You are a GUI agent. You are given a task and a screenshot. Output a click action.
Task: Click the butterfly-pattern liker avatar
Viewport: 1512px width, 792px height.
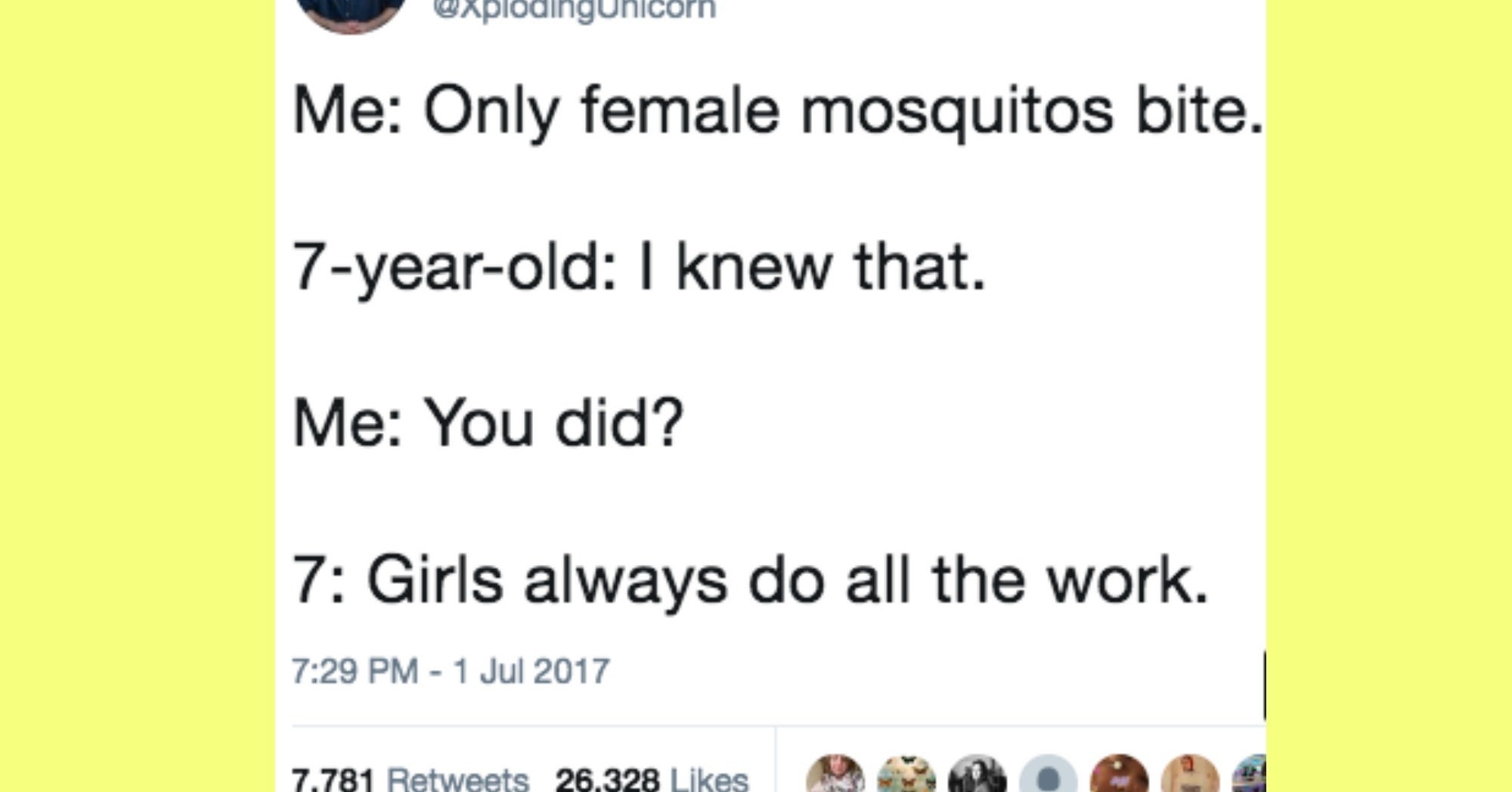(906, 775)
